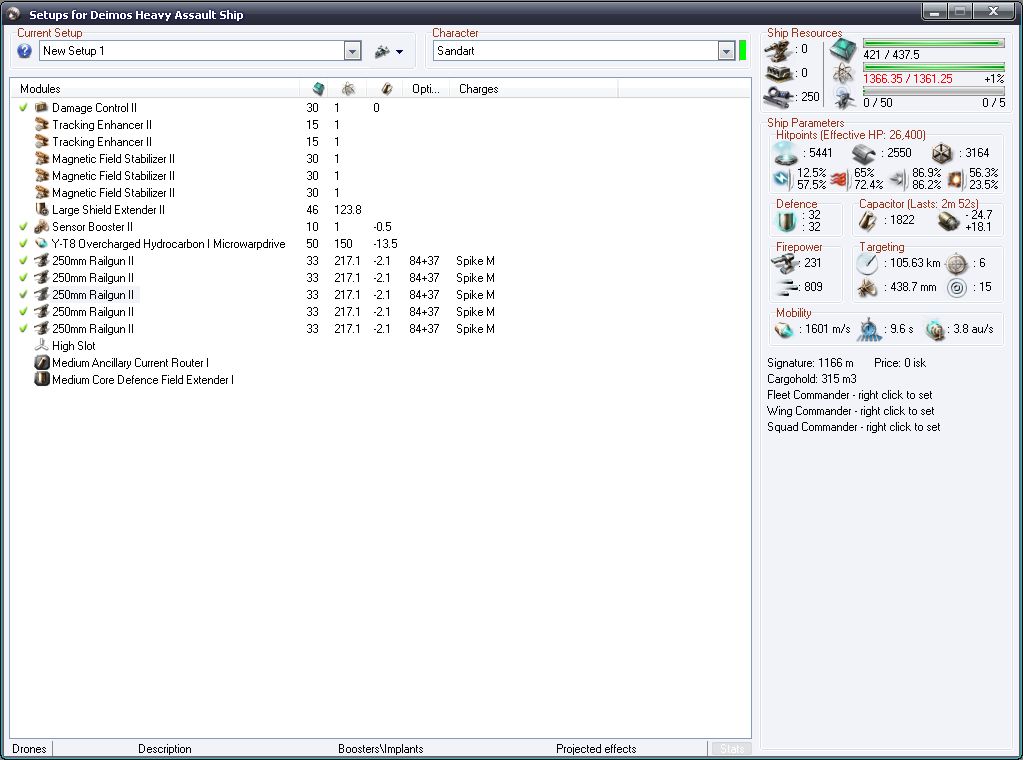Click the capacitor capacity icon showing 1822

868,220
